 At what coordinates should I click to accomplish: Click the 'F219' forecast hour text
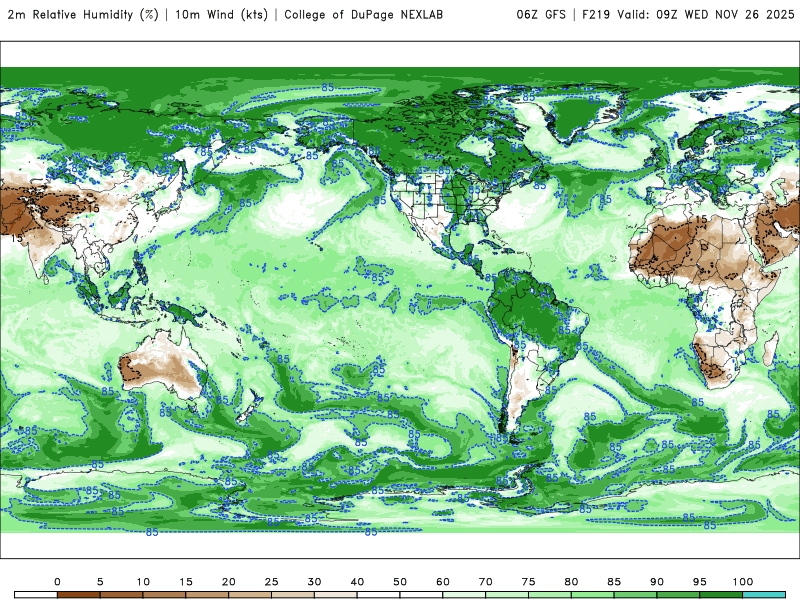596,15
